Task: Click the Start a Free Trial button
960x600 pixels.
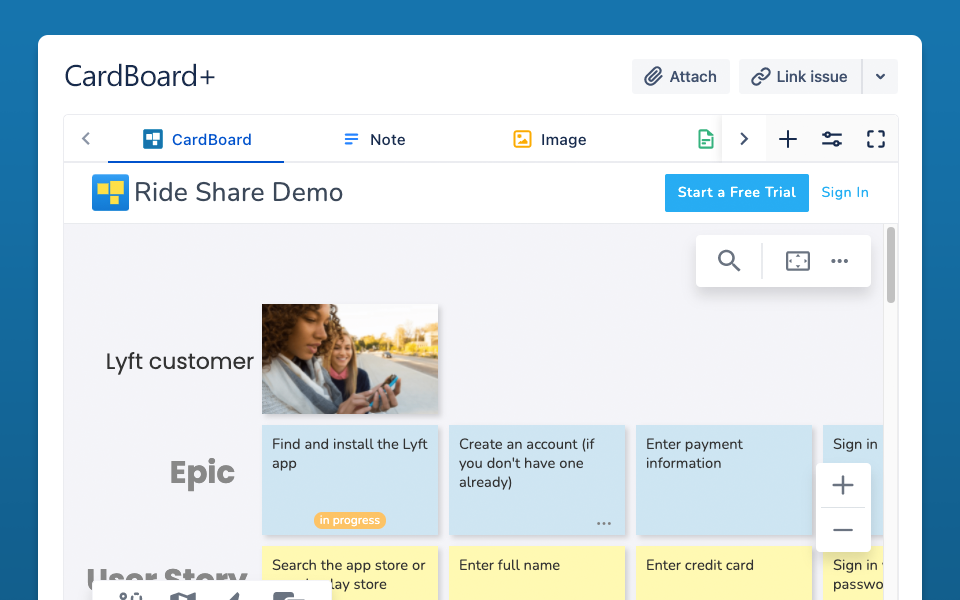Action: pos(737,192)
